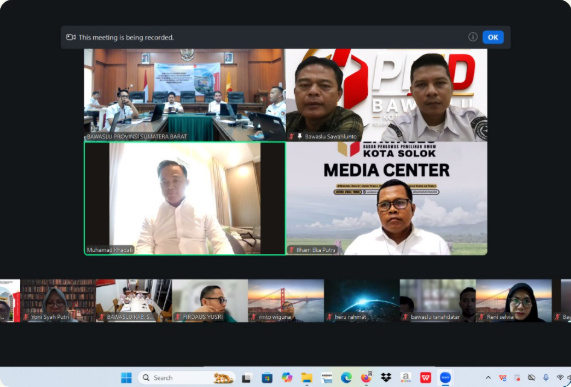Click muted mic icon on Ilham Eka Putra

(291, 250)
